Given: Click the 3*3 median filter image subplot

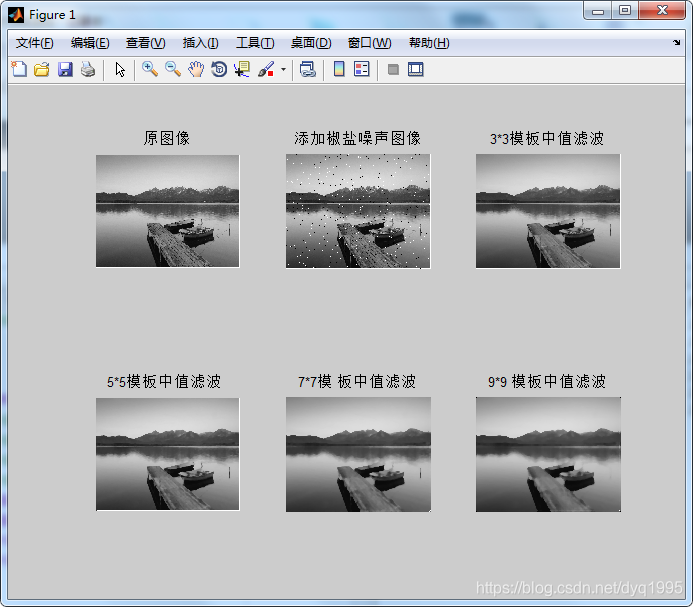Looking at the screenshot, I should [548, 211].
